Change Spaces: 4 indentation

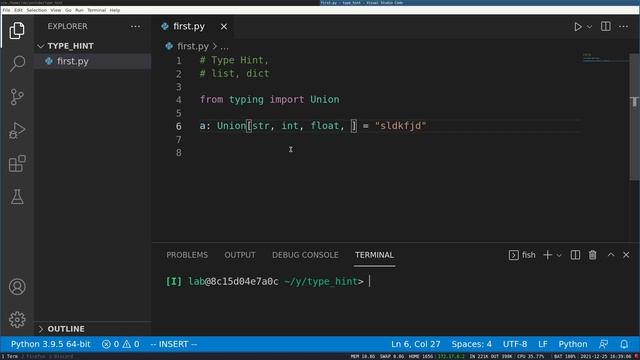pyautogui.click(x=471, y=344)
